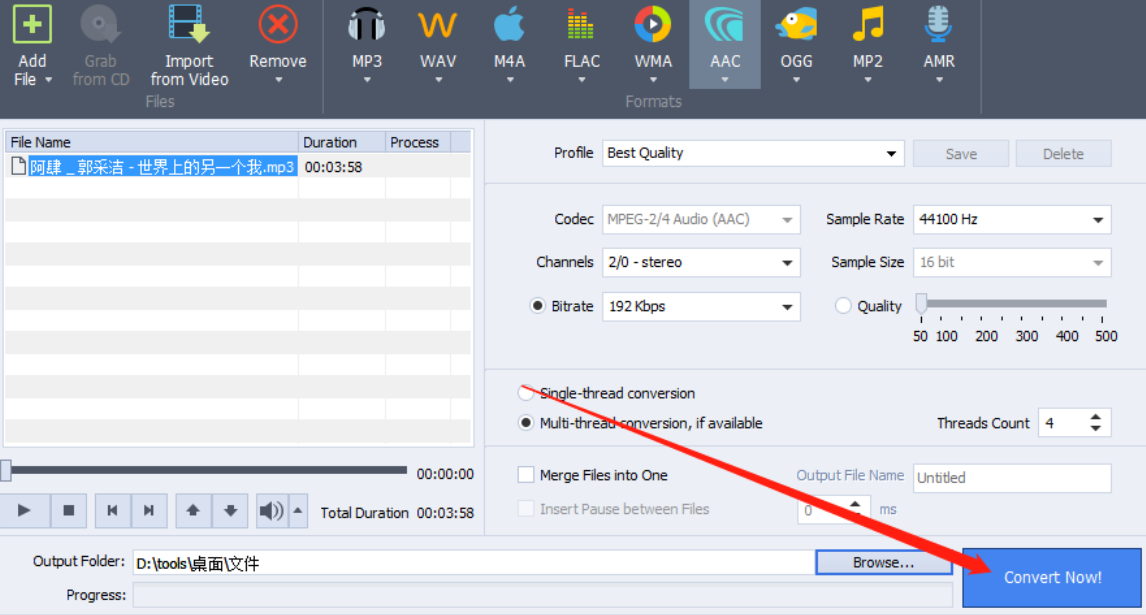Enable Merge Files into One
Viewport: 1146px width, 615px height.
tap(525, 475)
